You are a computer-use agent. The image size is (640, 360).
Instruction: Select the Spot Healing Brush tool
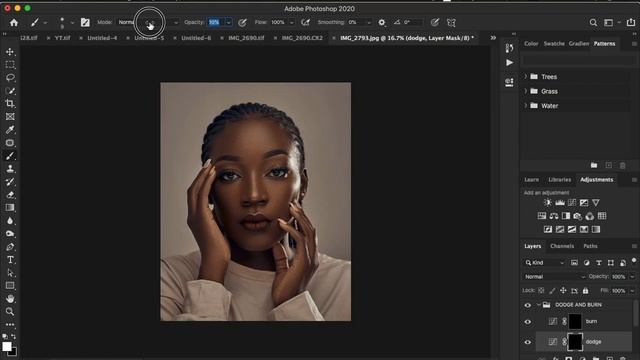10,143
